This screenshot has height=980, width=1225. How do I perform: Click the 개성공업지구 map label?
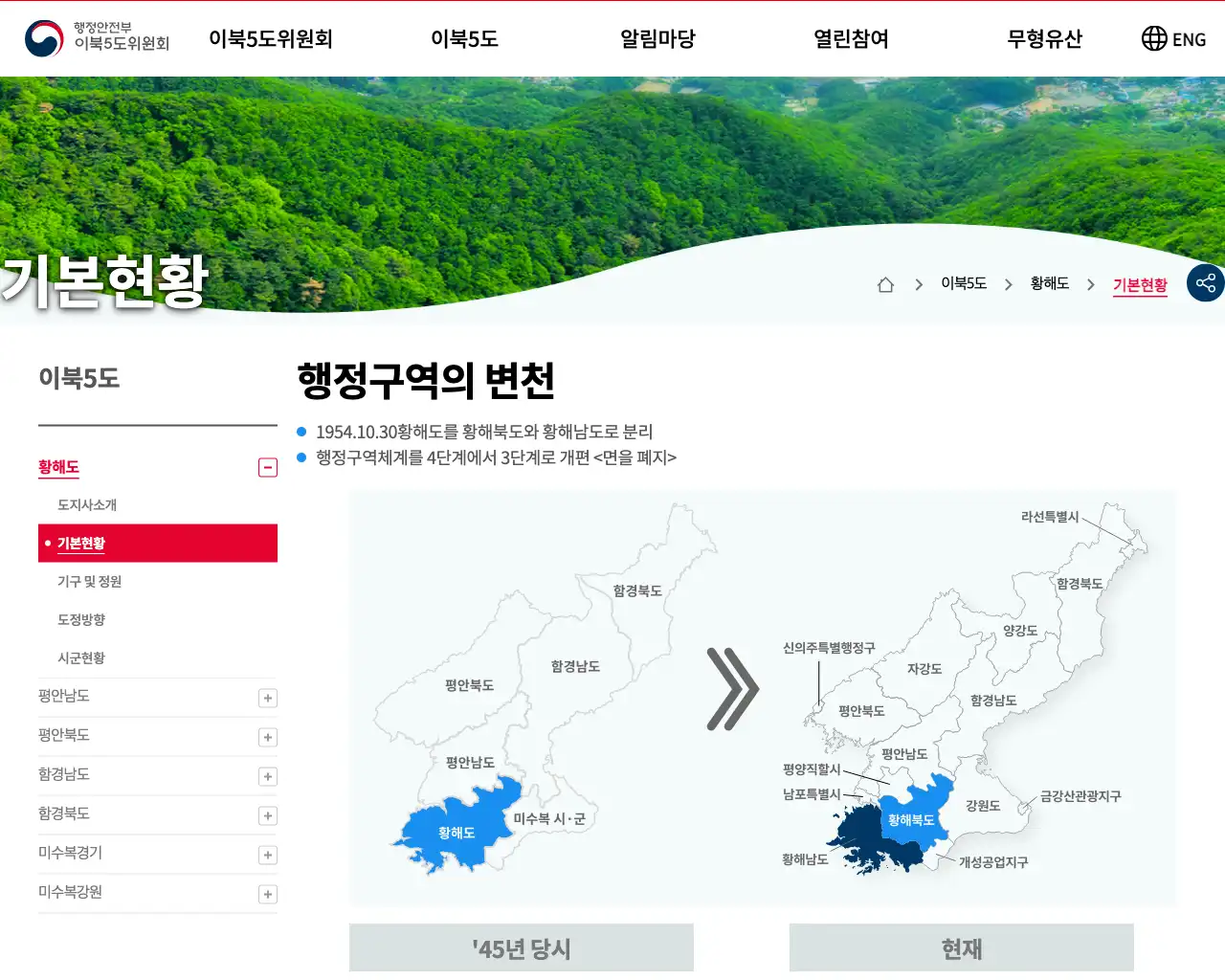pos(993,862)
